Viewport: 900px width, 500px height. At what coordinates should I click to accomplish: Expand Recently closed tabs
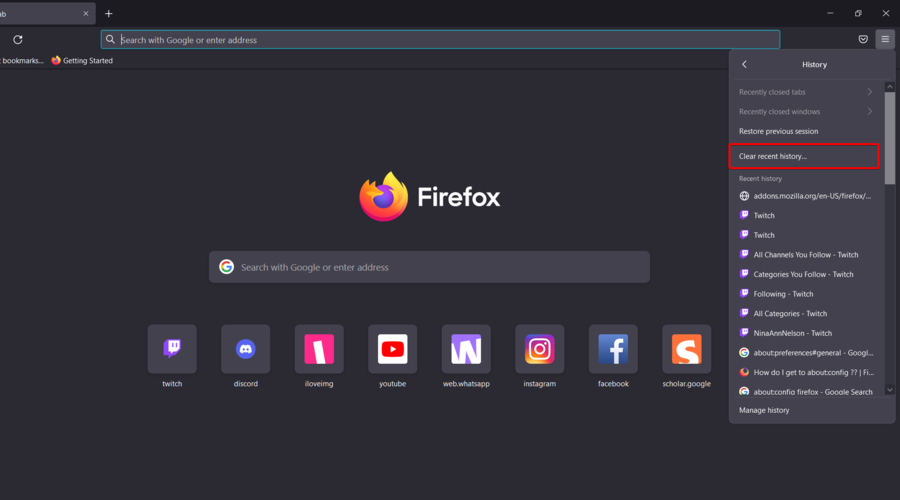pos(805,92)
